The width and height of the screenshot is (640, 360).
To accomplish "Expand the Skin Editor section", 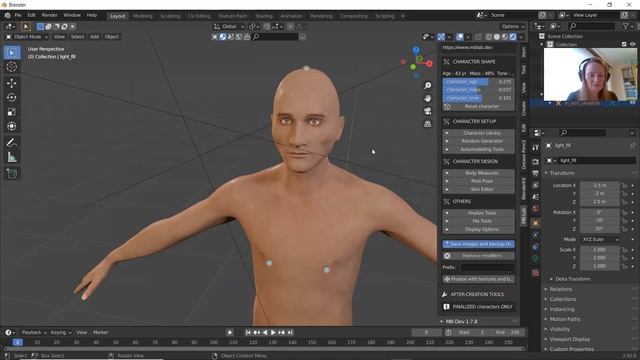I will [478, 189].
